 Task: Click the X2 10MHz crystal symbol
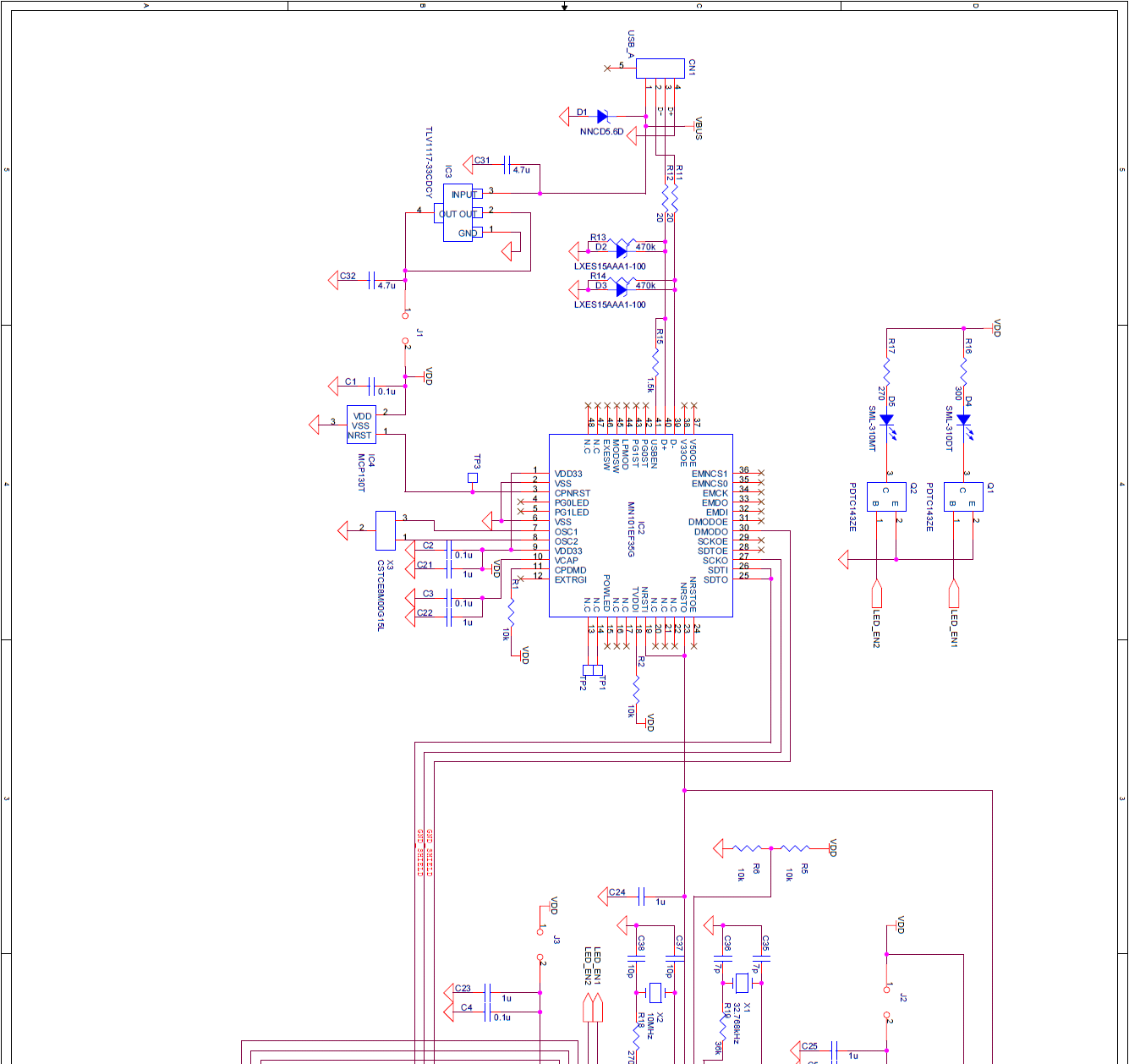coord(655,992)
